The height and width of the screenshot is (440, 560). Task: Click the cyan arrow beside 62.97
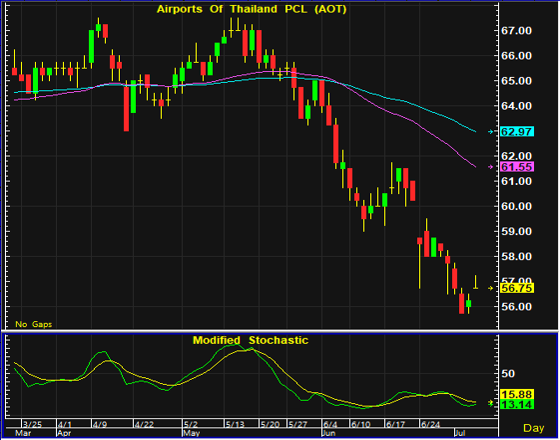point(490,132)
